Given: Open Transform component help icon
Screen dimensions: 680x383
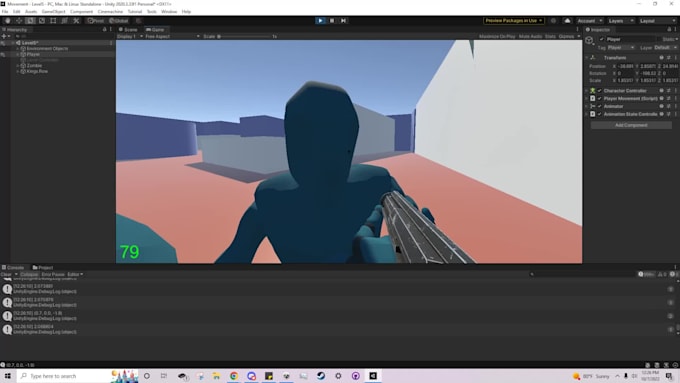Looking at the screenshot, I should (x=661, y=58).
